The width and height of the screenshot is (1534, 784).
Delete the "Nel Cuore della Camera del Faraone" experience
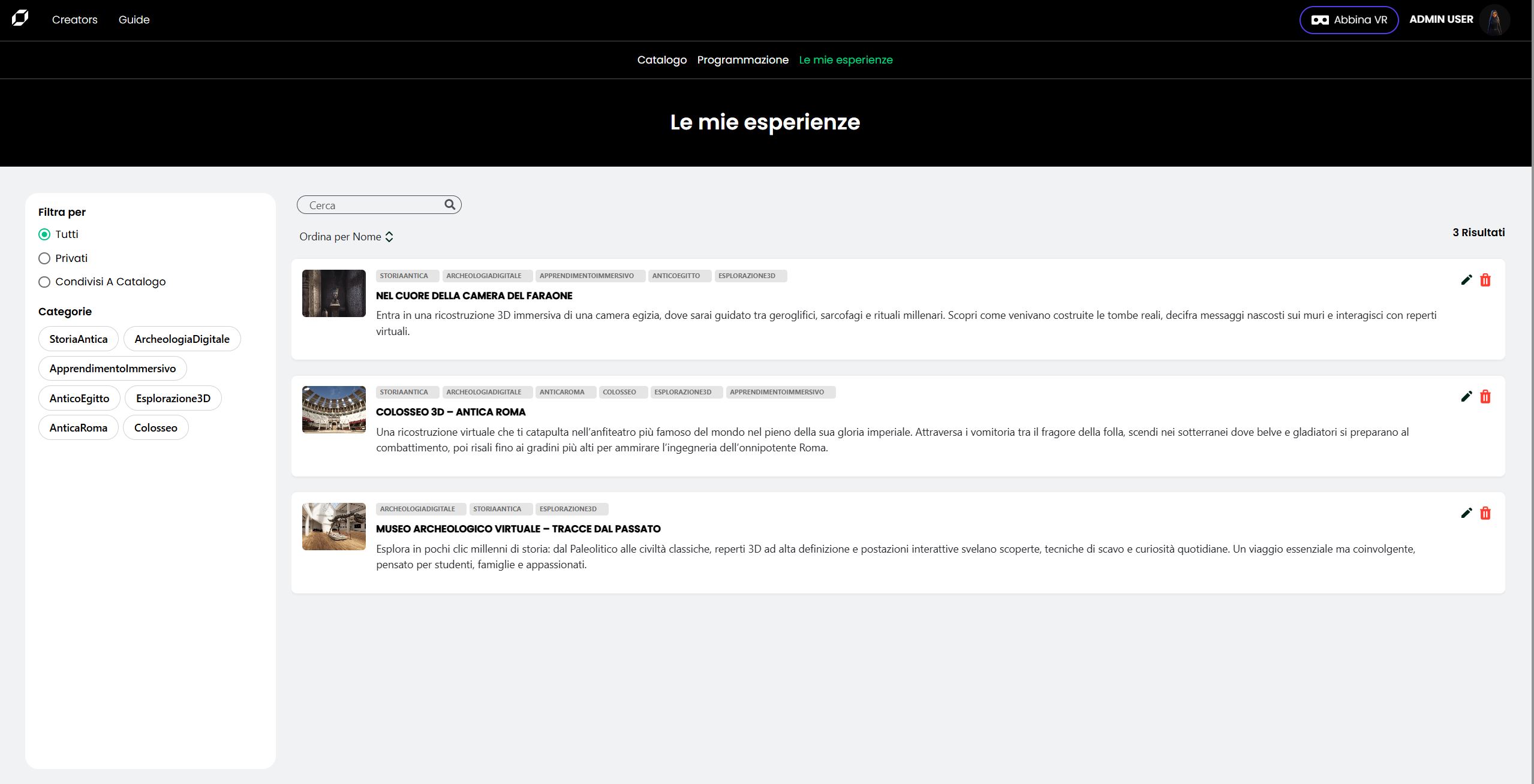[1485, 279]
